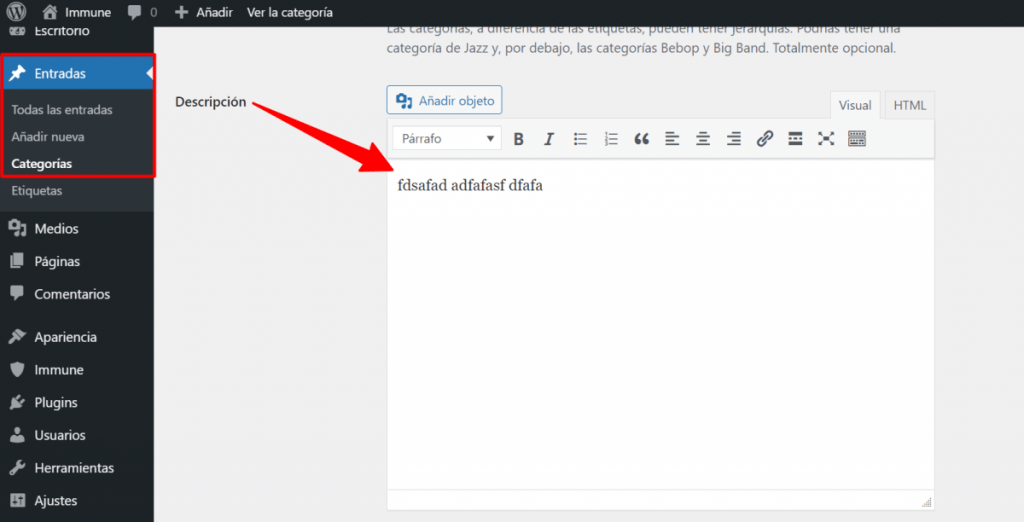Insert a bulleted list
1024x522 pixels.
(580, 139)
